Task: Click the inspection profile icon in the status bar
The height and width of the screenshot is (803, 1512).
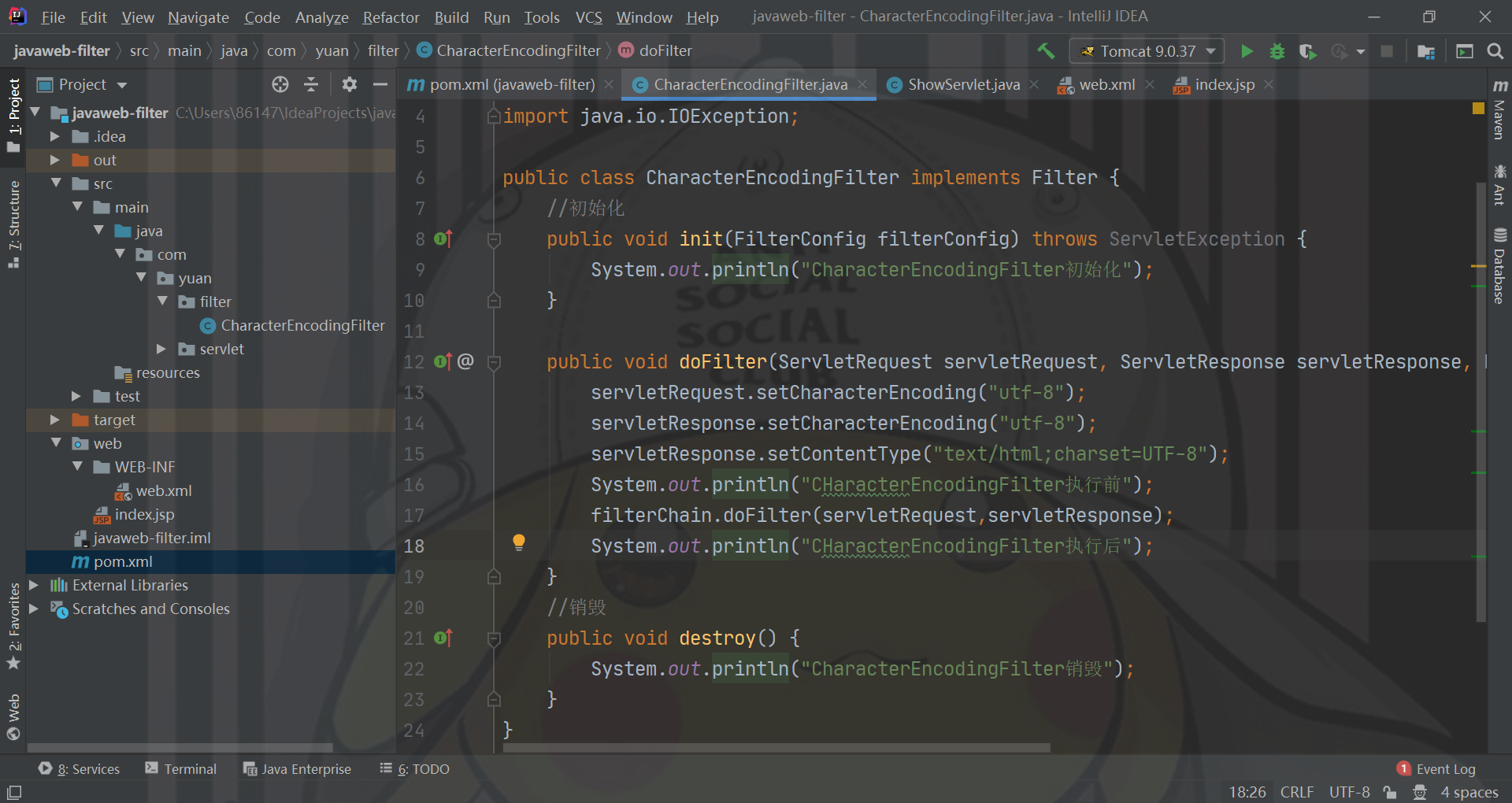Action: tap(1419, 792)
